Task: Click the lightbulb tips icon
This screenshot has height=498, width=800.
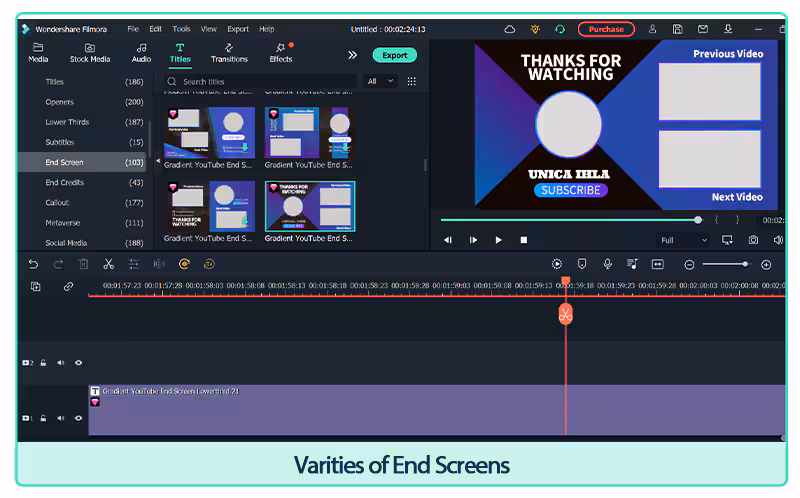Action: pos(535,29)
